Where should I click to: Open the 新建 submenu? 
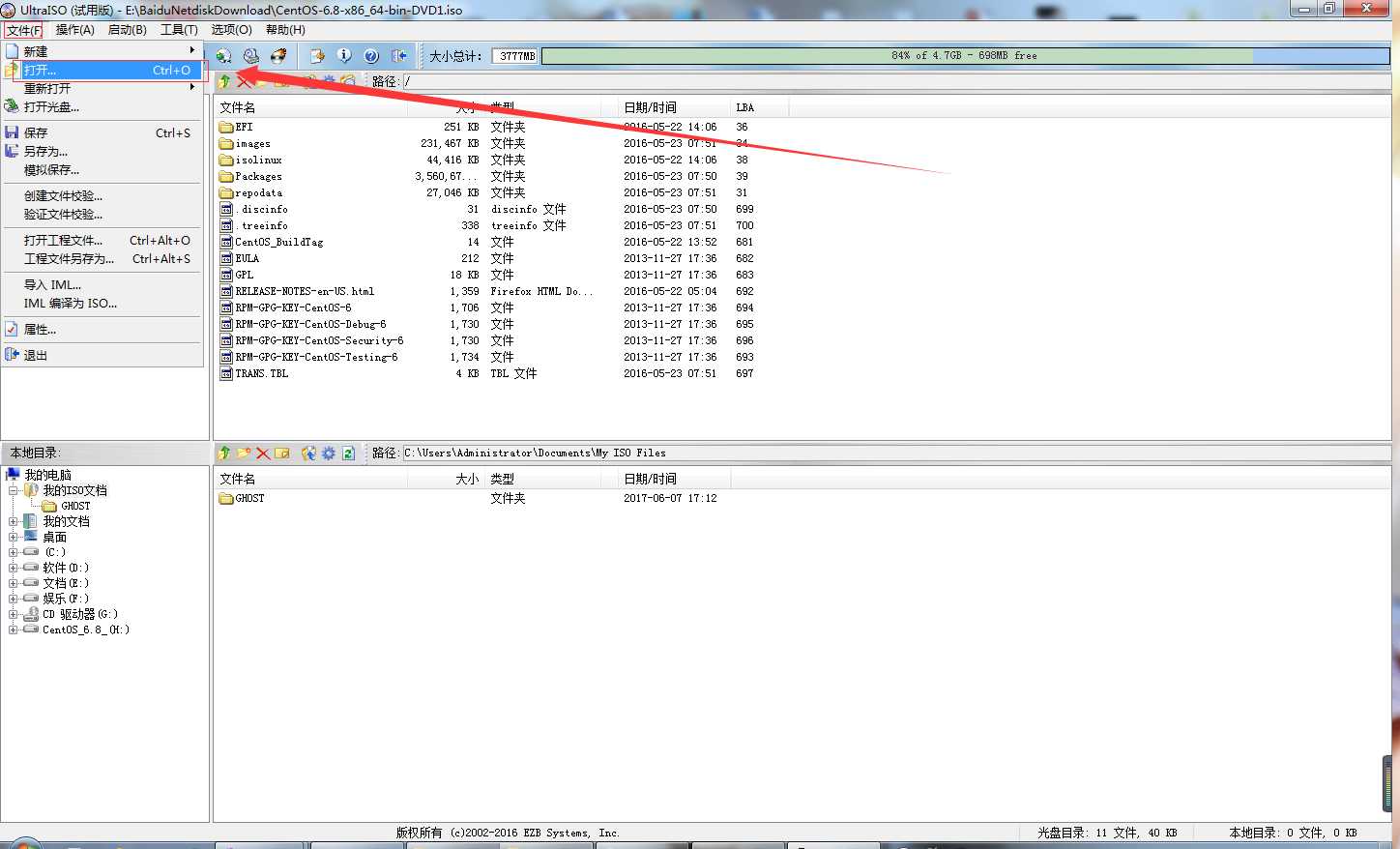102,51
